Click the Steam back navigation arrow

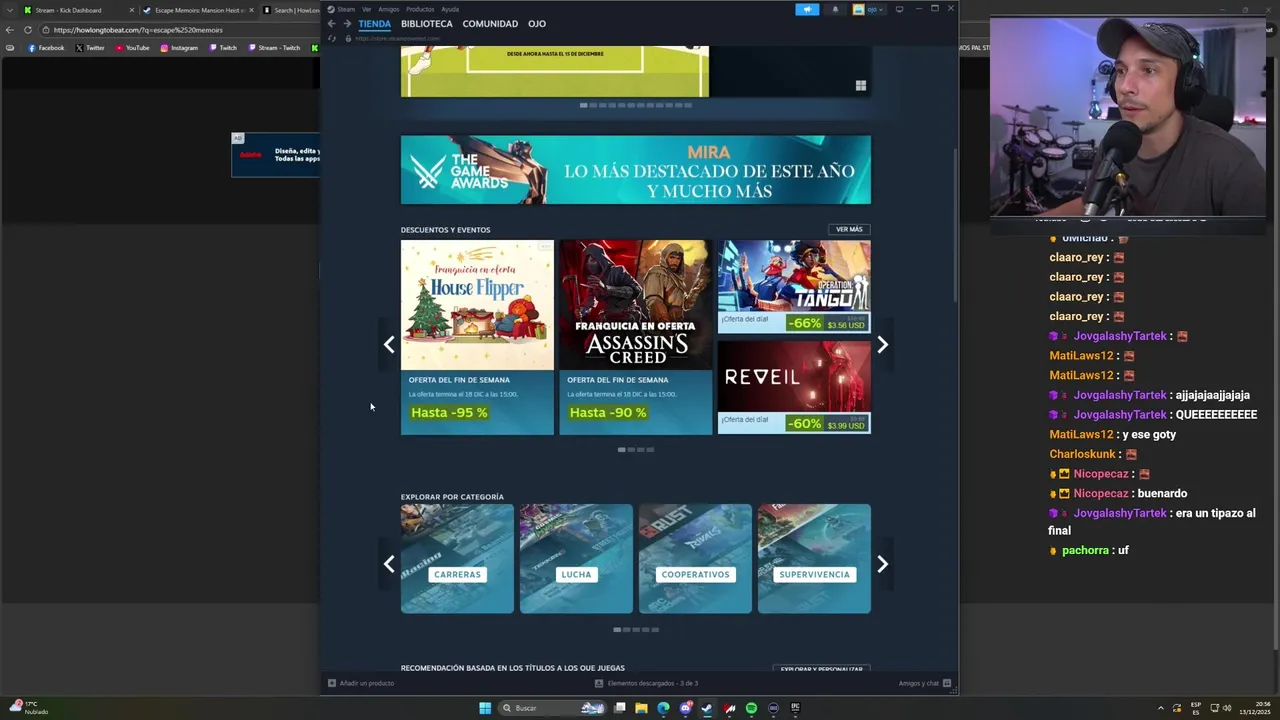point(331,24)
